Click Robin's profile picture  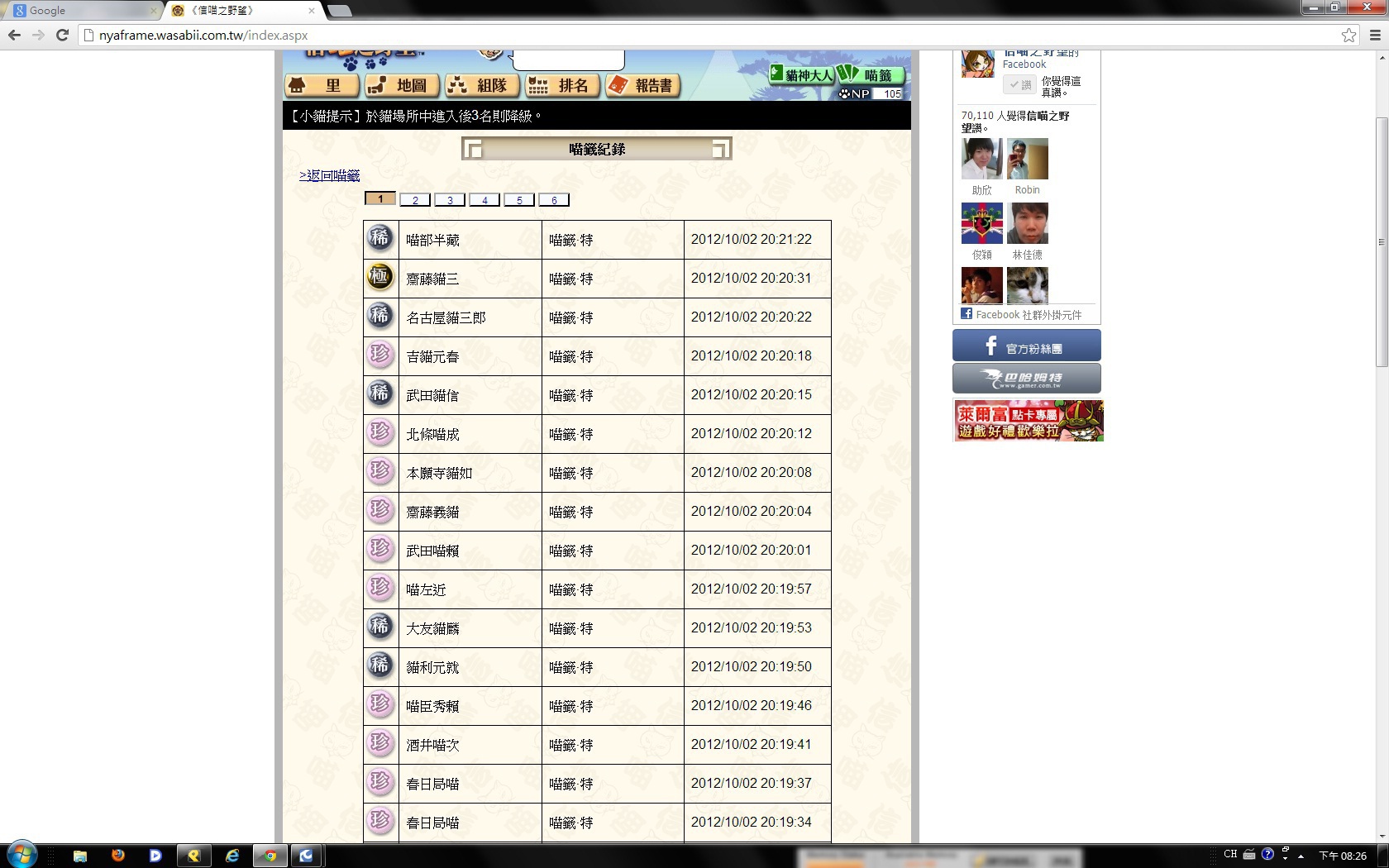coord(1028,159)
